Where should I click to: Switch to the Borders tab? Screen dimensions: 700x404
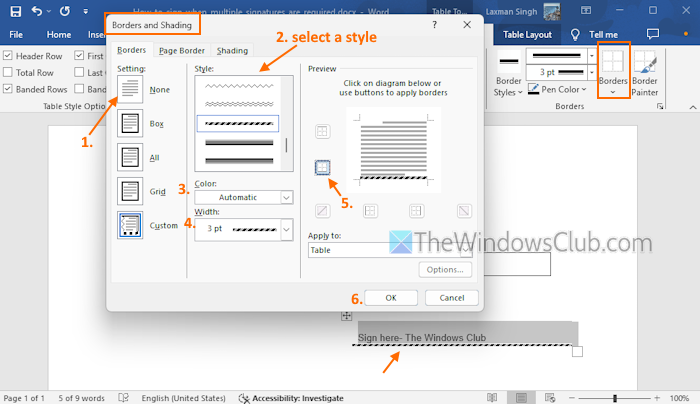click(x=131, y=50)
